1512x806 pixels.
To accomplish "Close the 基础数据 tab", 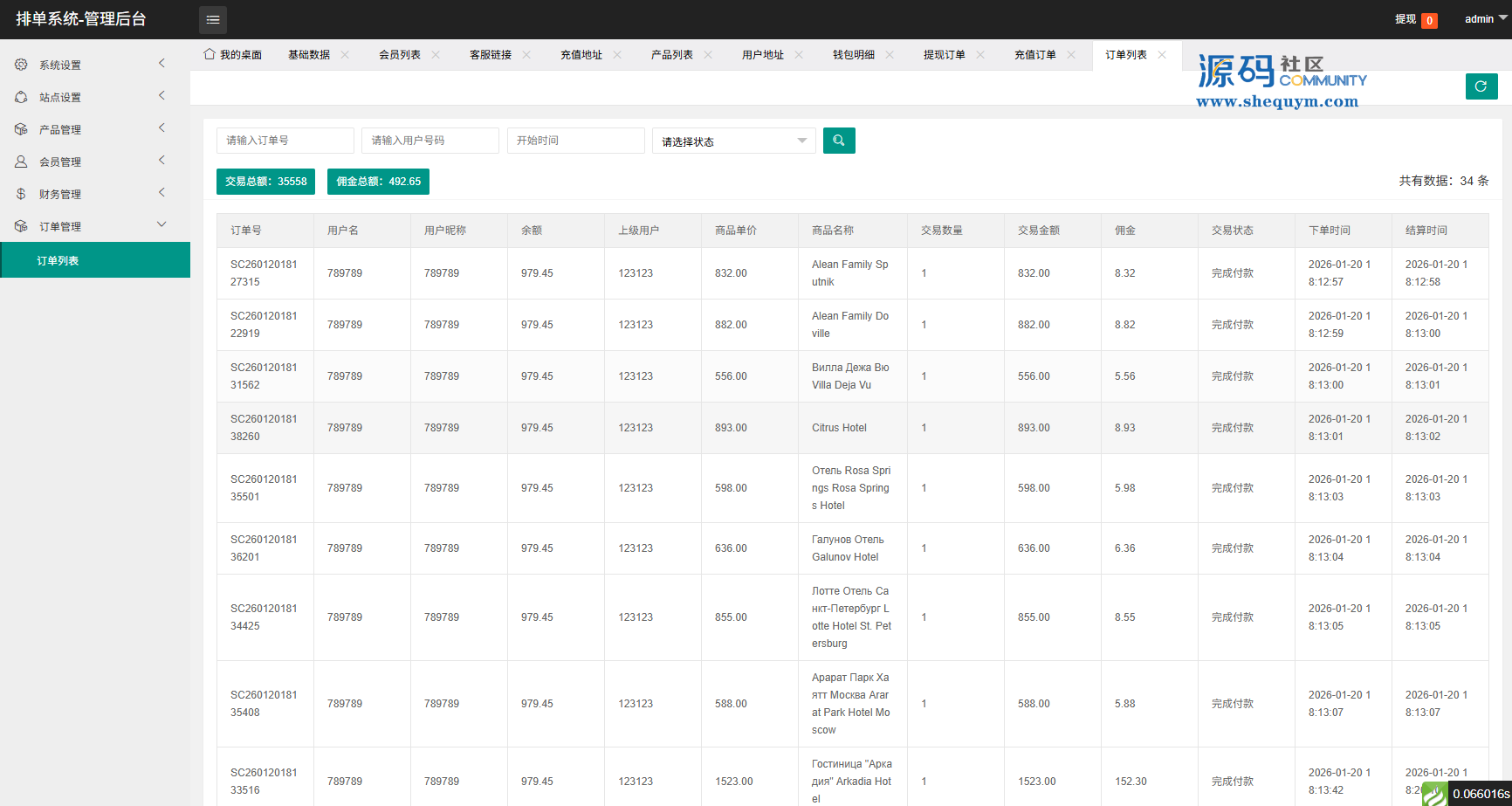I will pyautogui.click(x=345, y=55).
